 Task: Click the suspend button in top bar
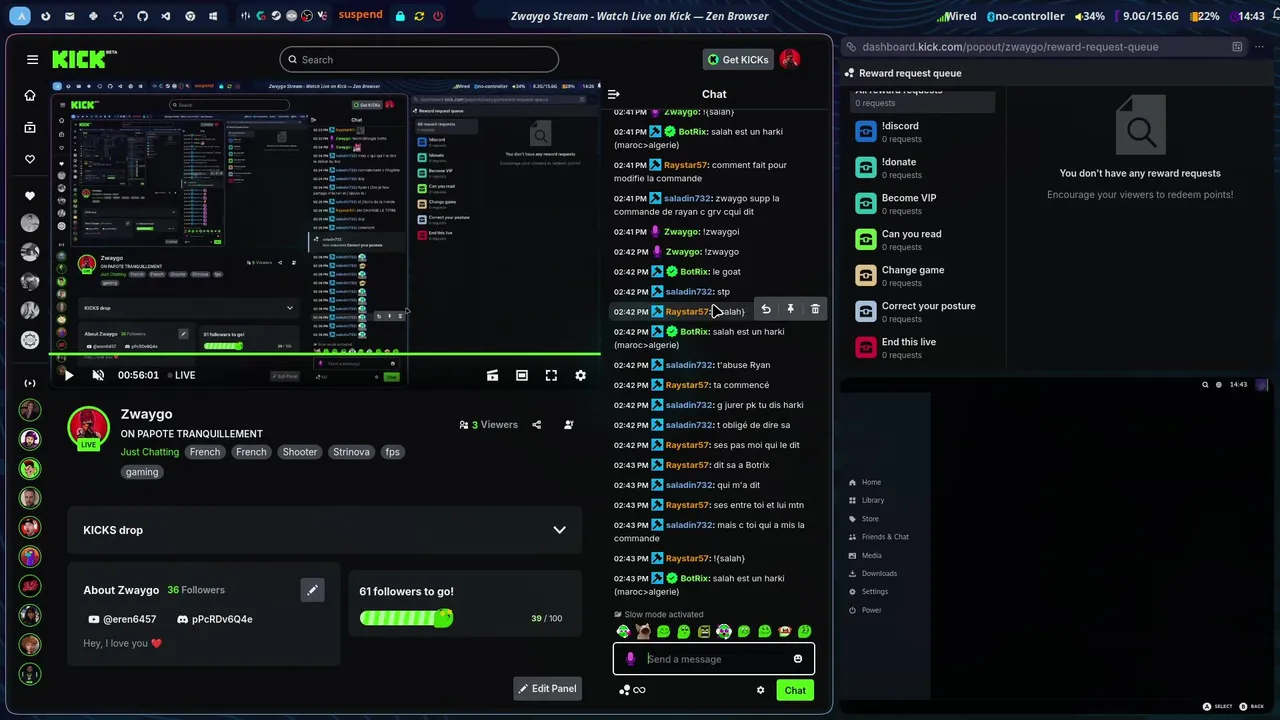pos(360,15)
